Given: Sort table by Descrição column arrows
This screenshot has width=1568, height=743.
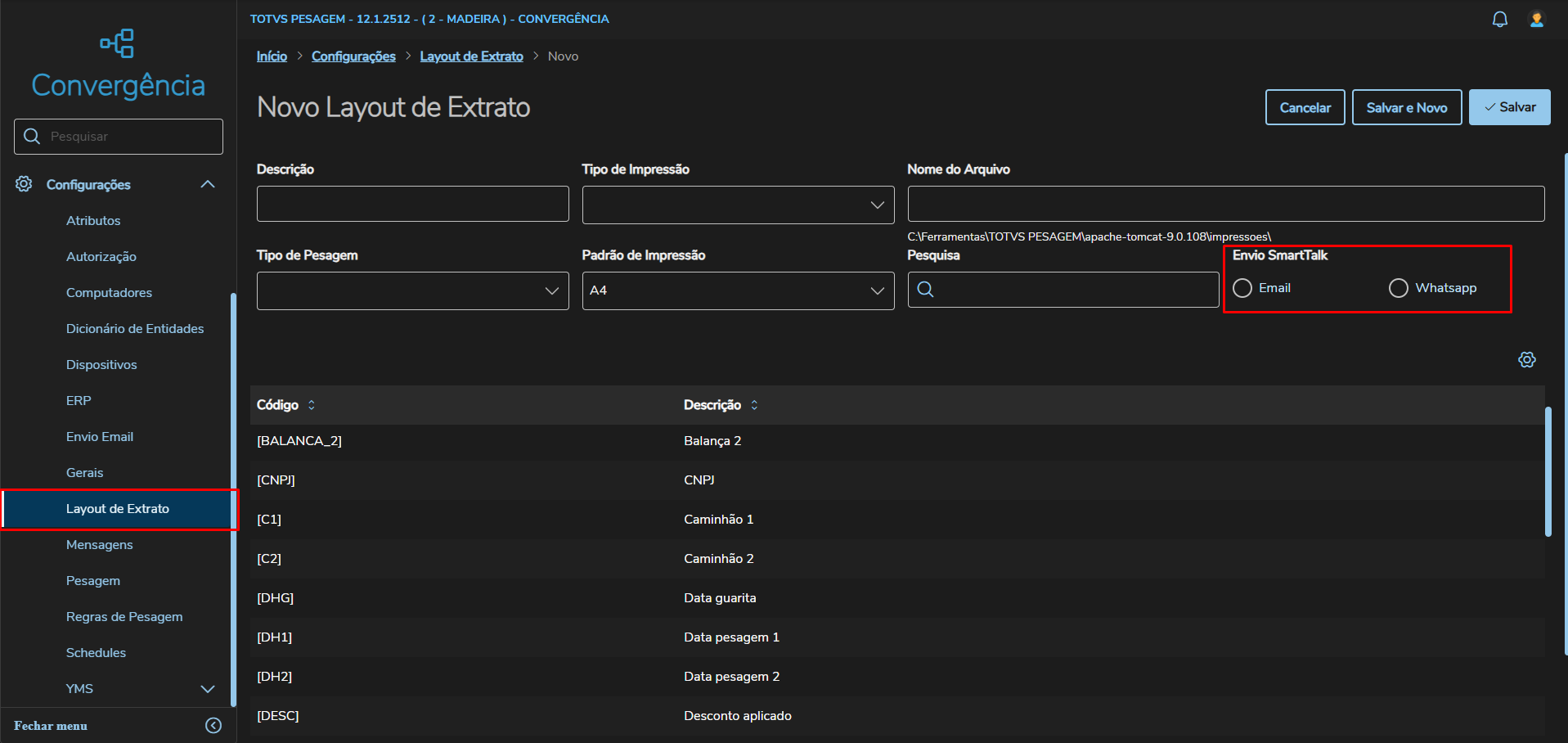Looking at the screenshot, I should click(754, 405).
